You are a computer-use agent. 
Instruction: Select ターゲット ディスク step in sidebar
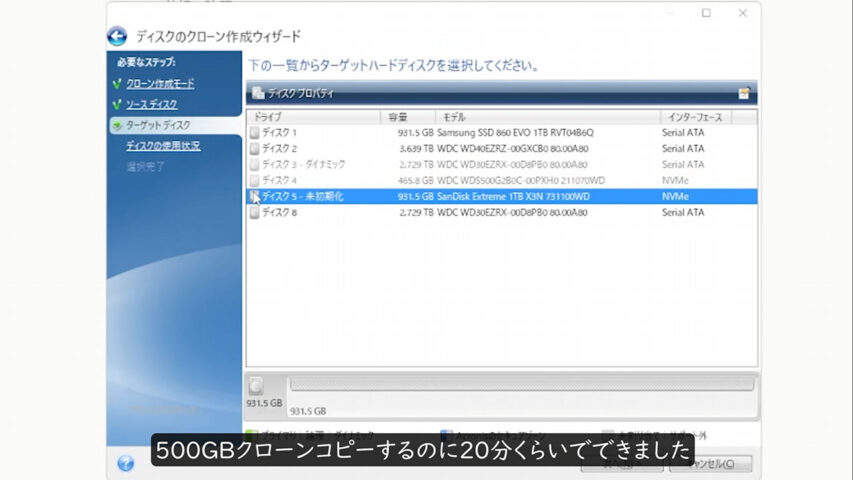click(158, 125)
